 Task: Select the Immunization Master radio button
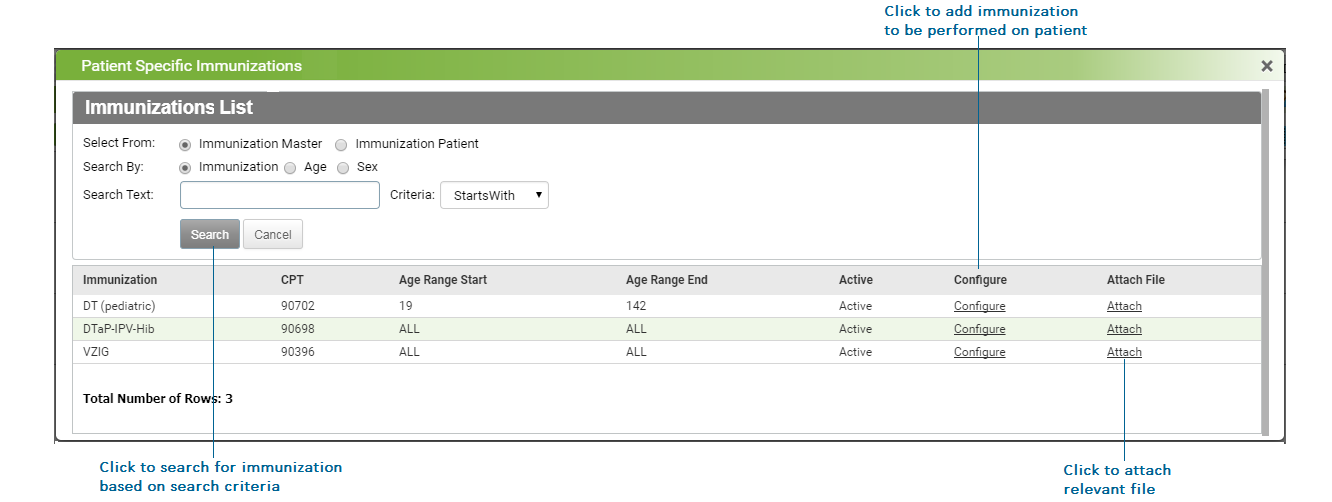pyautogui.click(x=185, y=144)
